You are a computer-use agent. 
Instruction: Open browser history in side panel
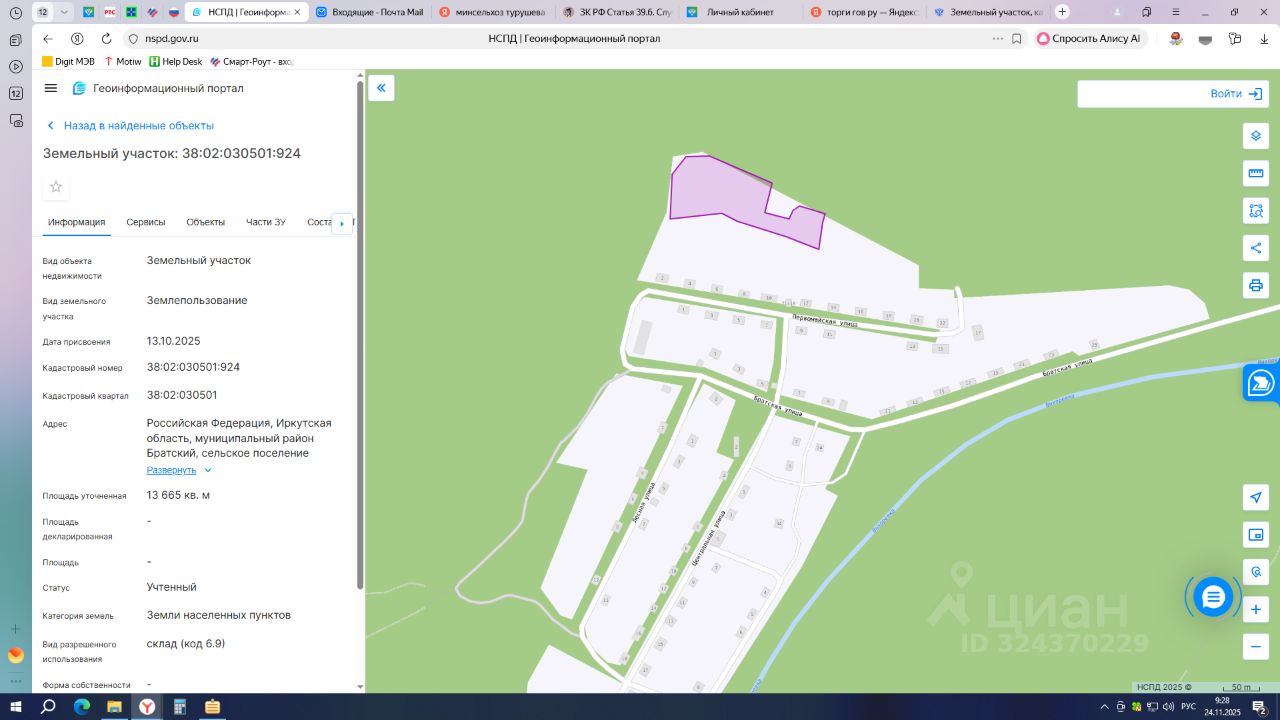[15, 13]
